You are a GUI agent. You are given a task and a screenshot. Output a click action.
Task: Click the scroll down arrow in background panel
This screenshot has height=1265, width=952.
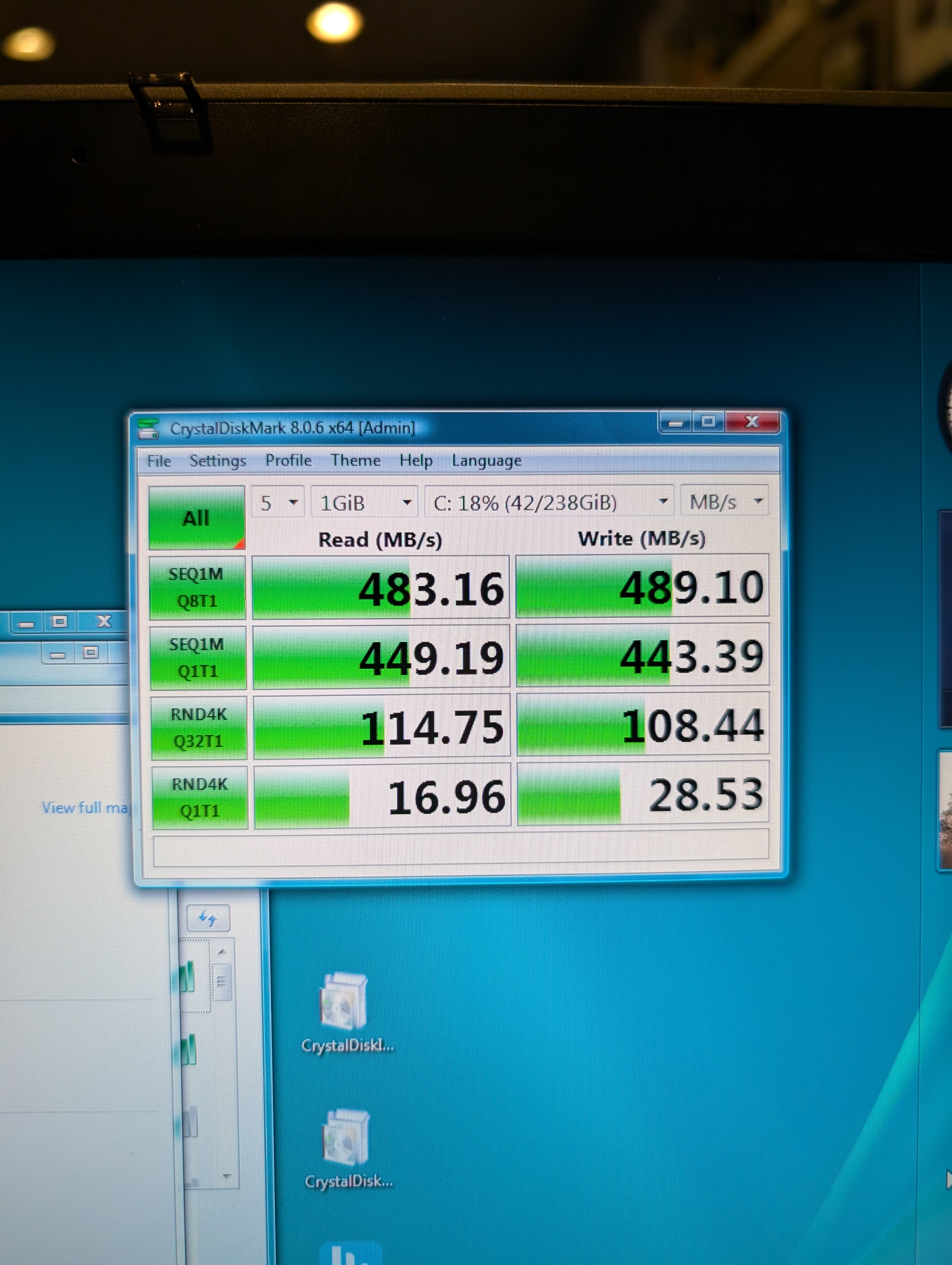pos(226,1176)
